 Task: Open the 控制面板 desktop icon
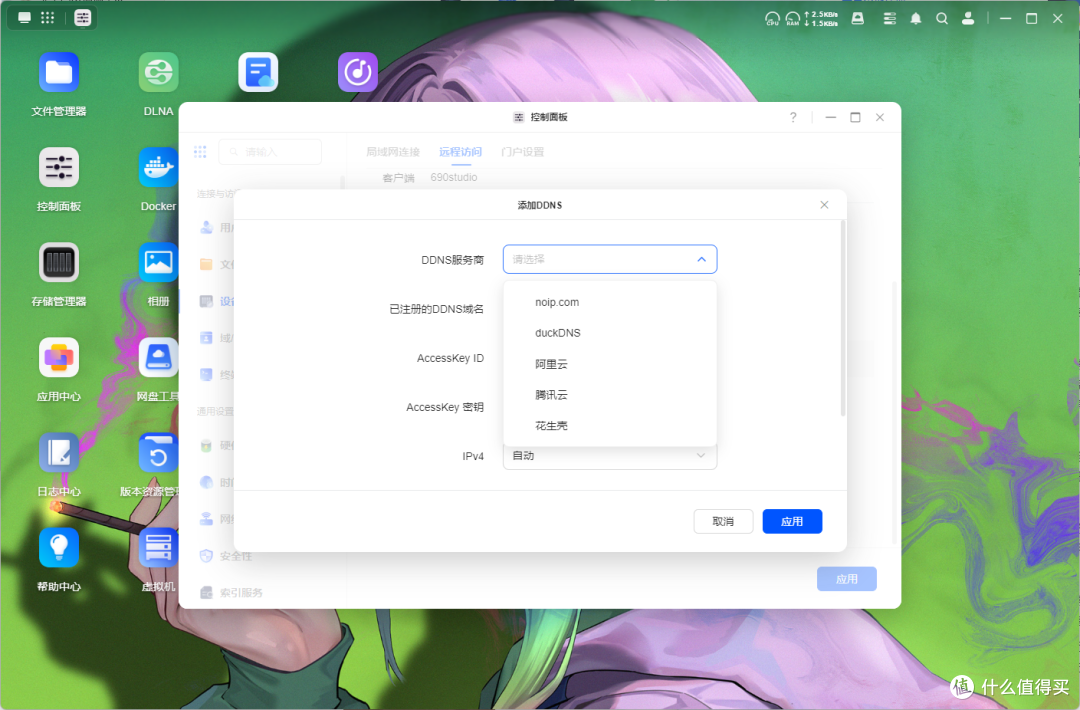[59, 167]
